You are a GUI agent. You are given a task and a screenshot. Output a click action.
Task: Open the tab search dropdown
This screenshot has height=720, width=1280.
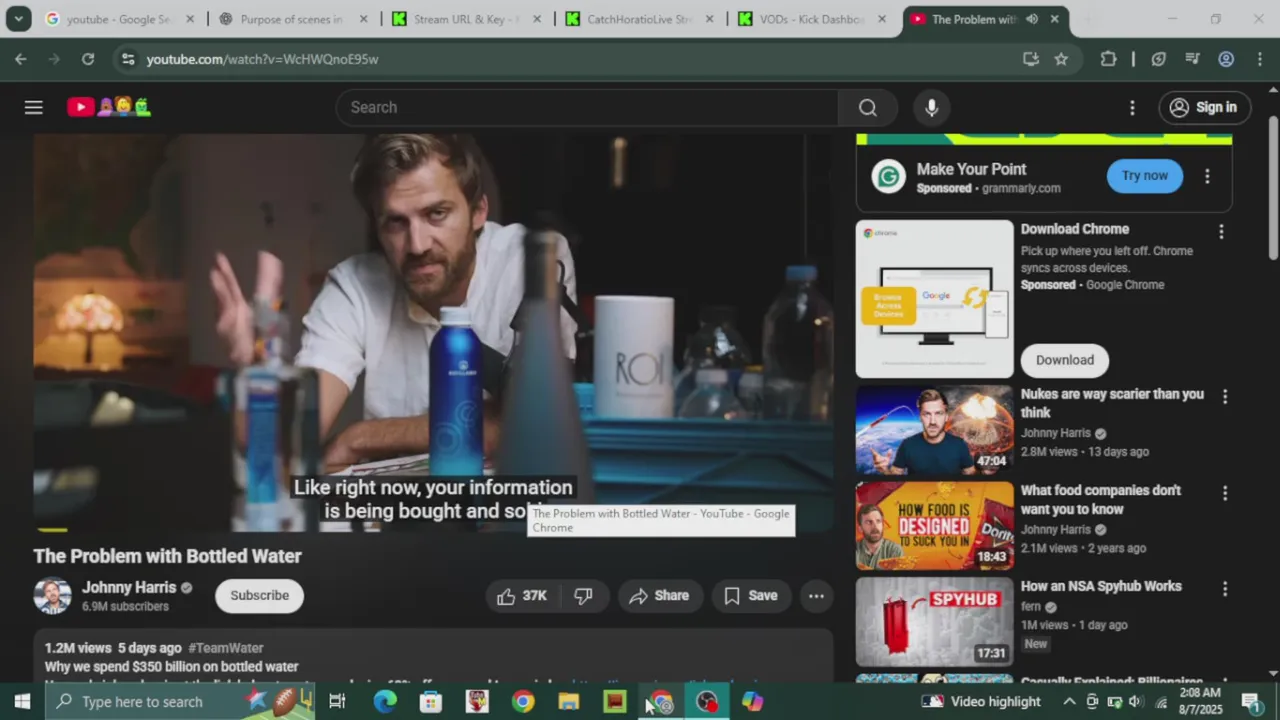click(18, 19)
